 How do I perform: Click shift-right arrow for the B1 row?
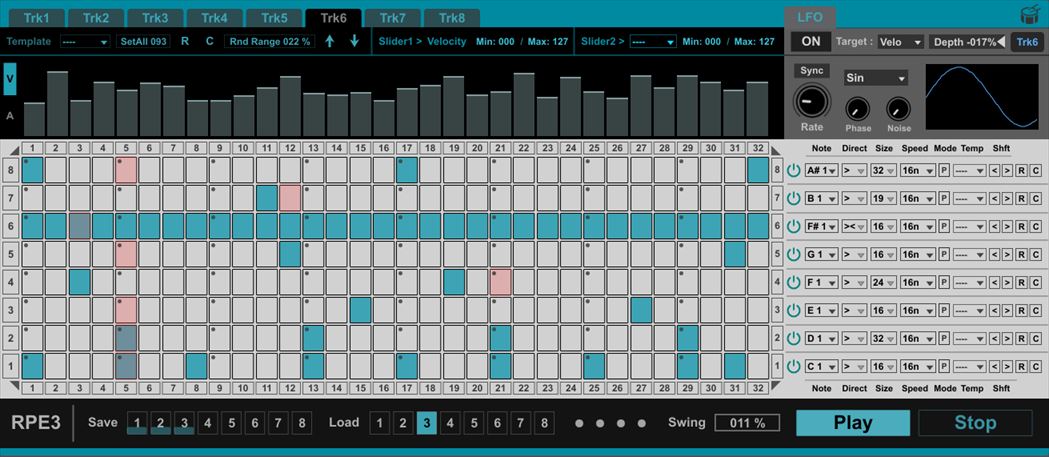pyautogui.click(x=1008, y=199)
